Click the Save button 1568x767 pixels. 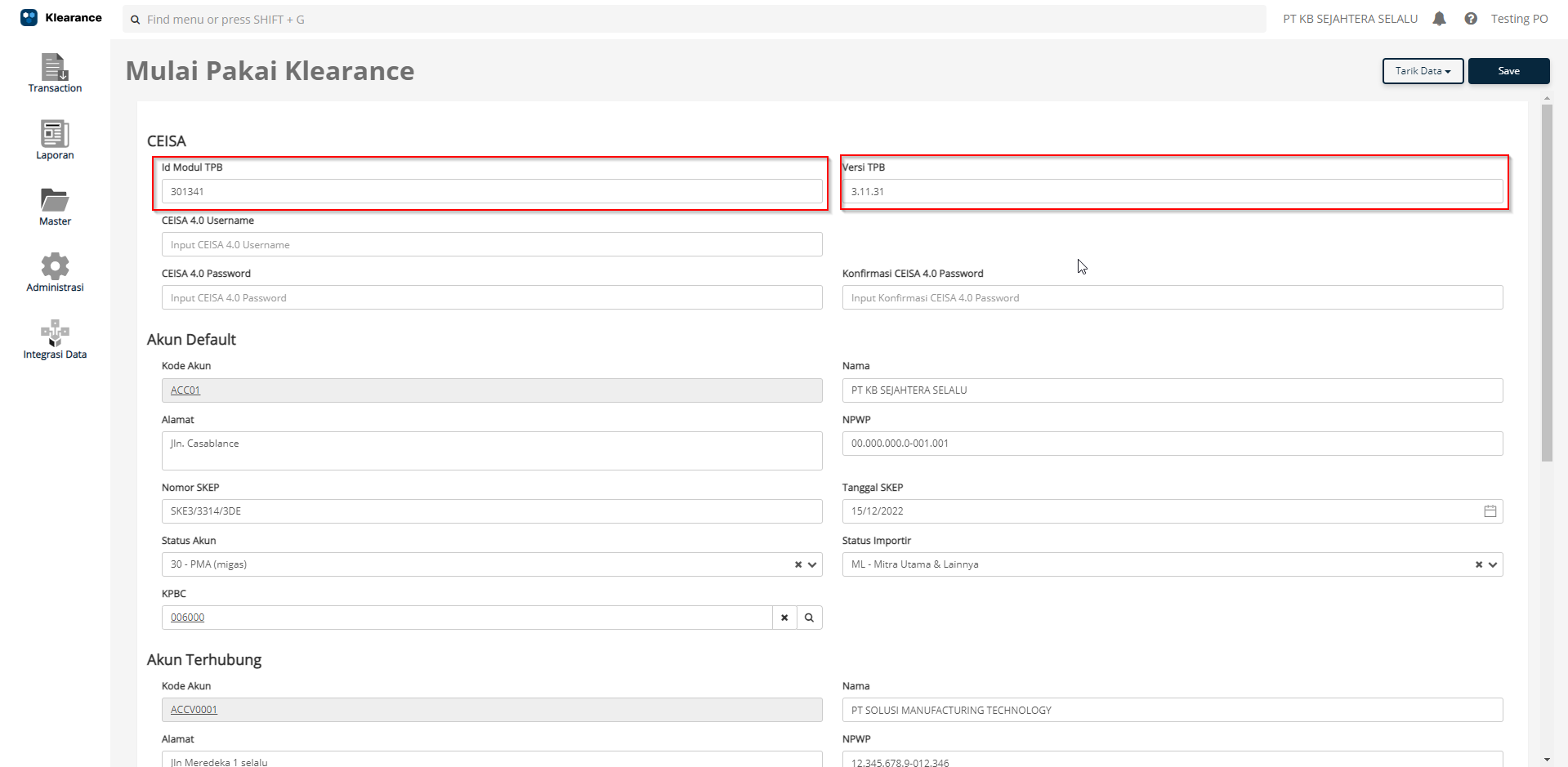1508,71
